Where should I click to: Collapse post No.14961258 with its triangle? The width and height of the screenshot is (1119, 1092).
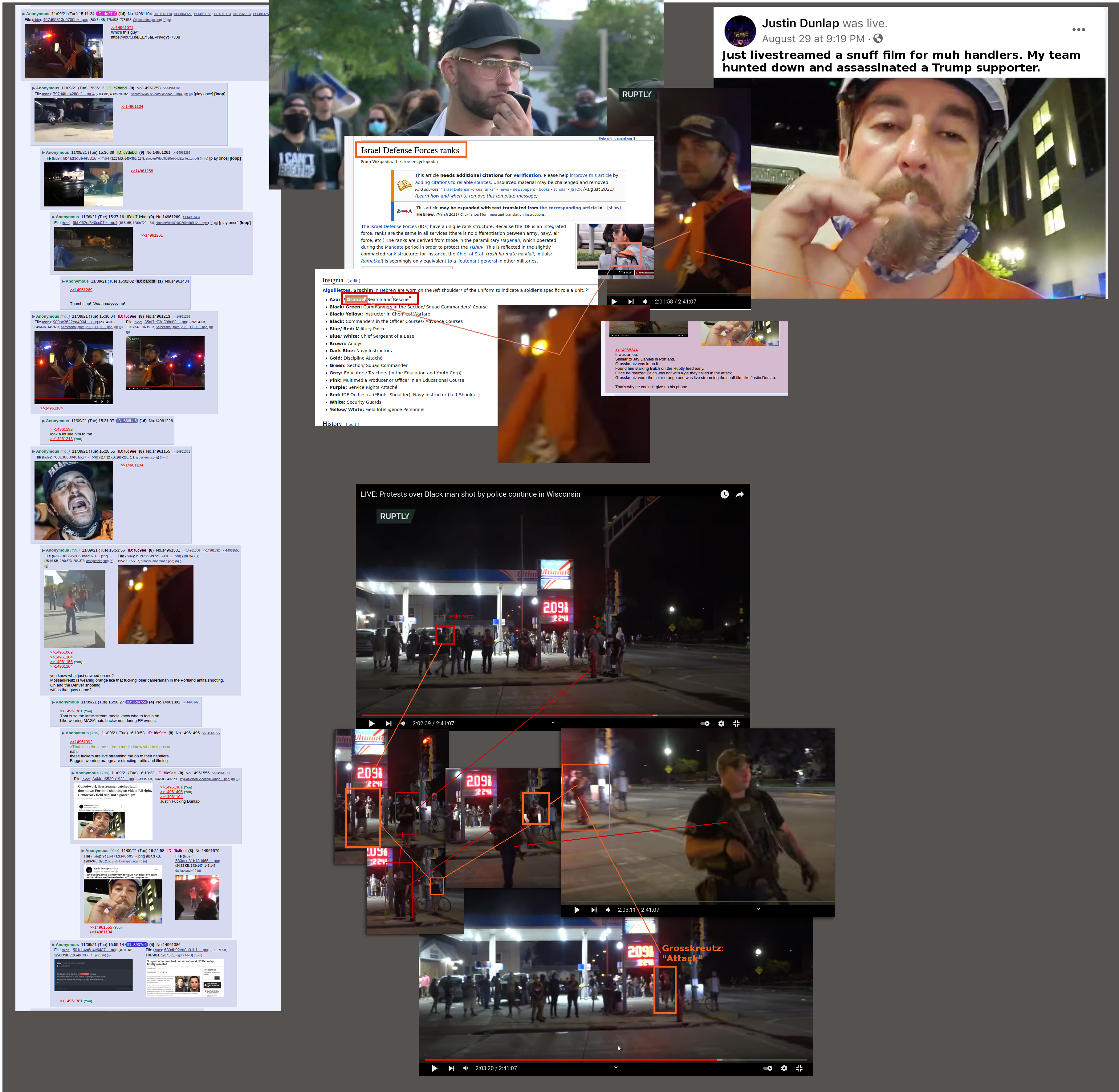33,88
